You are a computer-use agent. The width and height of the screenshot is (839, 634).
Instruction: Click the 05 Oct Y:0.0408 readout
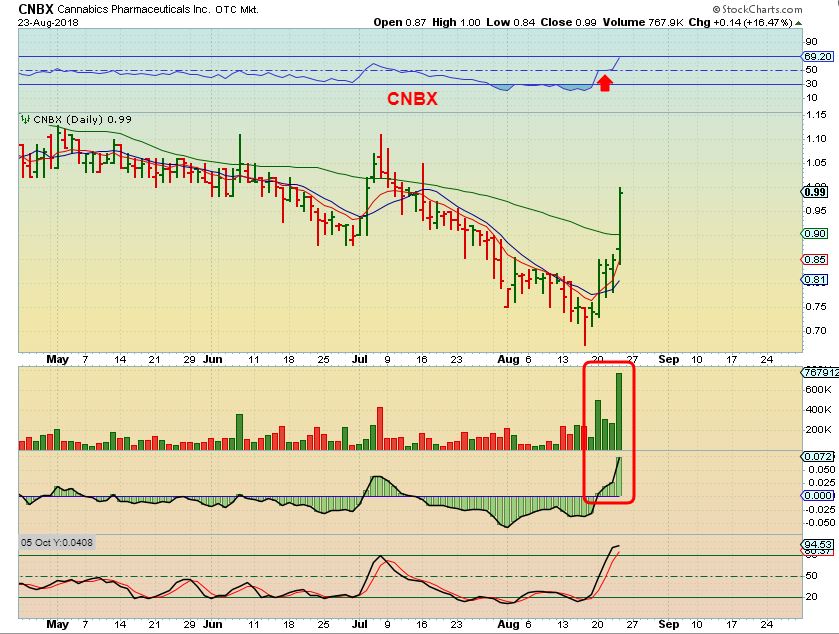click(x=57, y=543)
